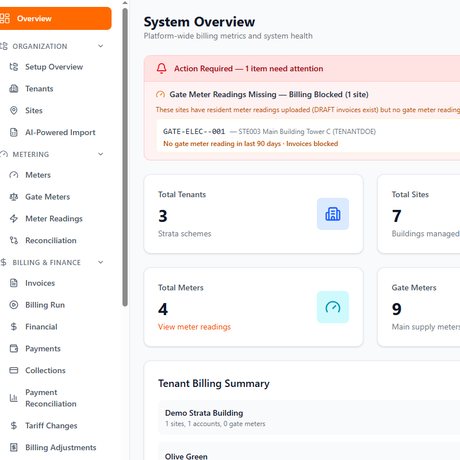Click the No gate meter reading warning text
Image resolution: width=460 pixels, height=460 pixels.
pos(250,144)
